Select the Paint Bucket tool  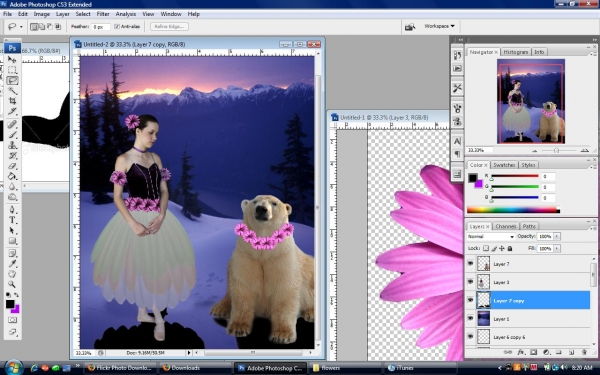coord(12,176)
